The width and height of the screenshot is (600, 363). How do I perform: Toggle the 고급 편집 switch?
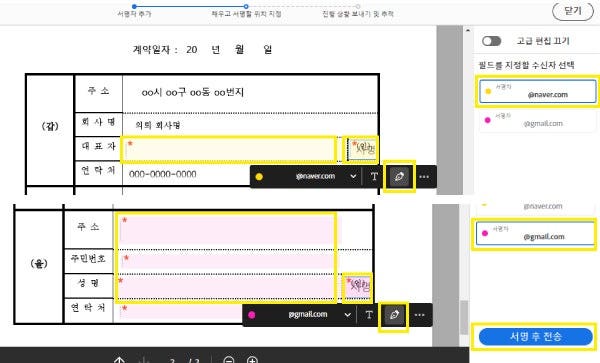click(491, 41)
